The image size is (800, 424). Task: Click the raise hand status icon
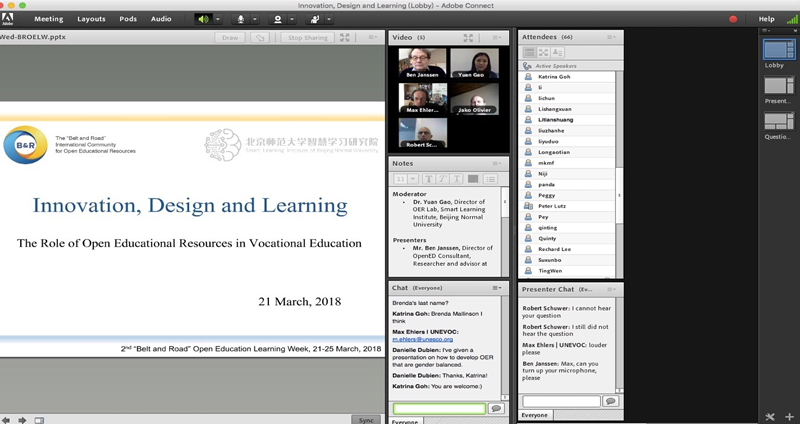(x=315, y=18)
